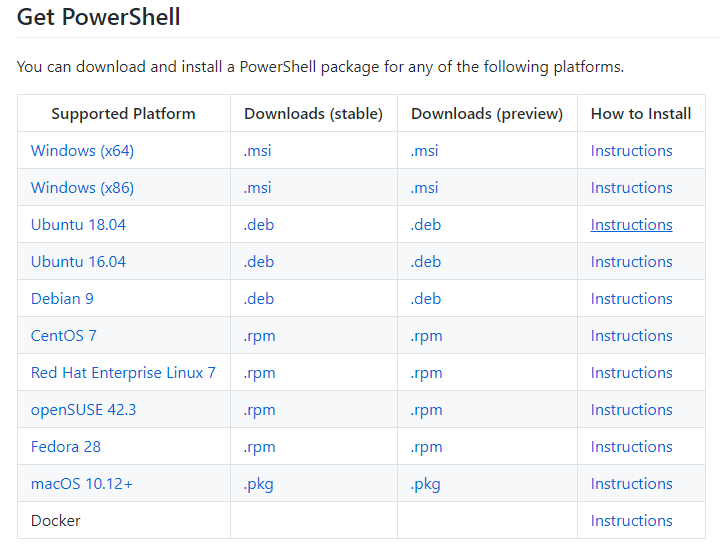Download stable .pkg for macOS 10.12+
The height and width of the screenshot is (553, 720).
coord(259,485)
